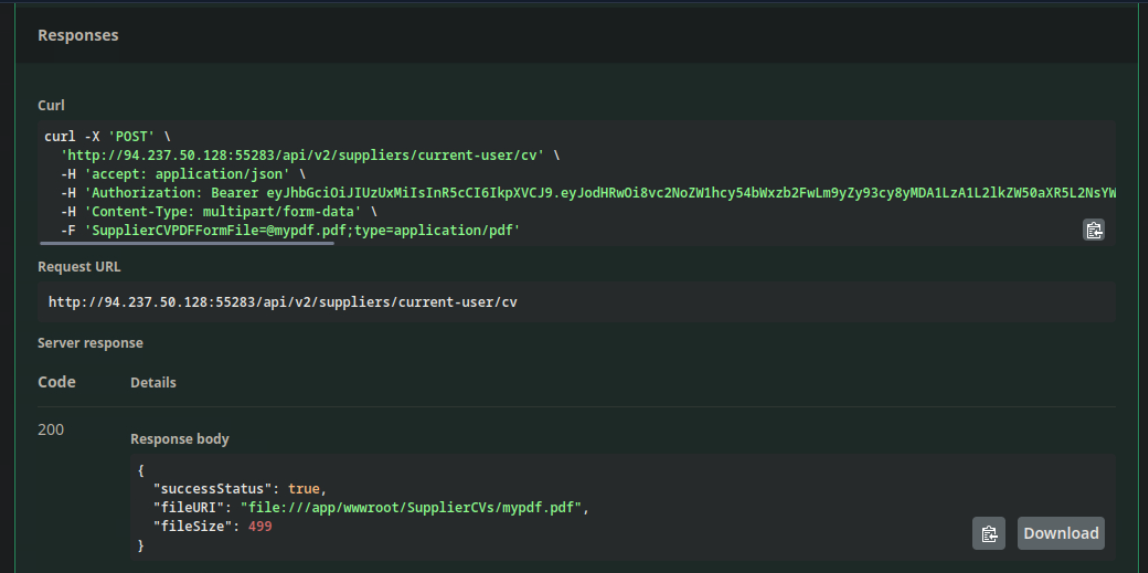Screen dimensions: 1148x573
Task: Click the curl block horizontal scrollbar
Action: pos(187,242)
